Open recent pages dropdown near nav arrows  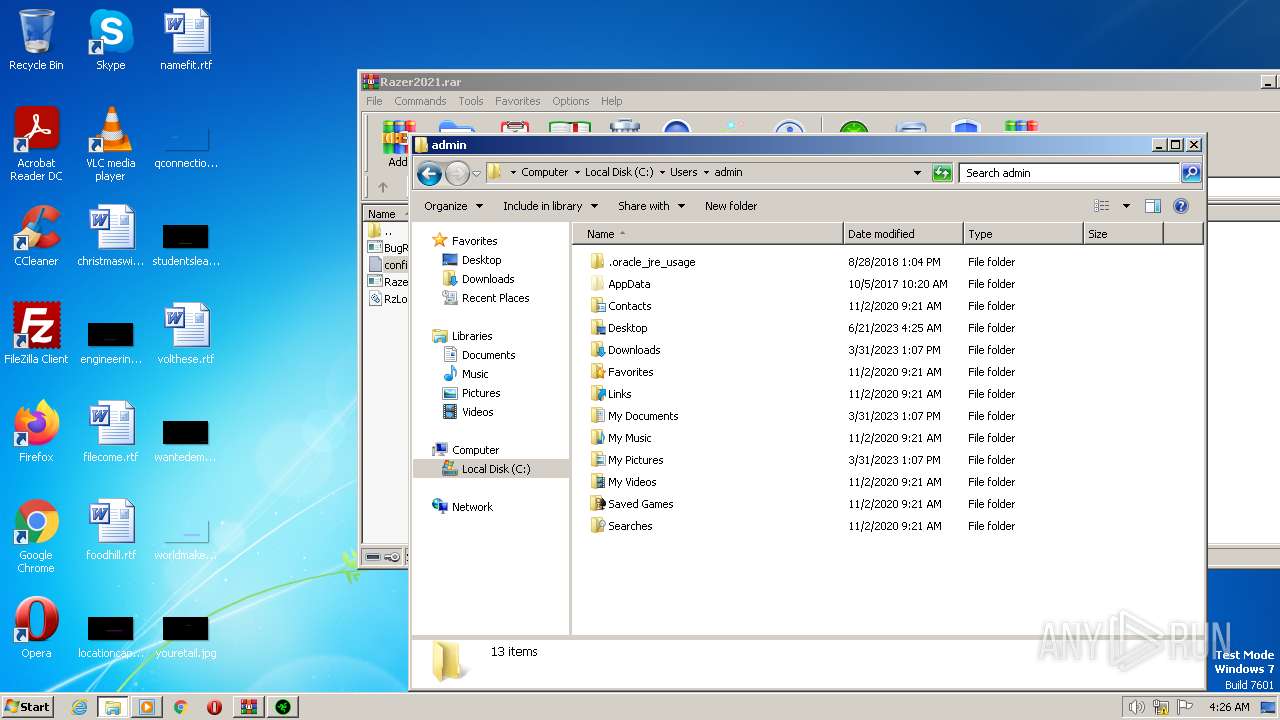click(476, 173)
